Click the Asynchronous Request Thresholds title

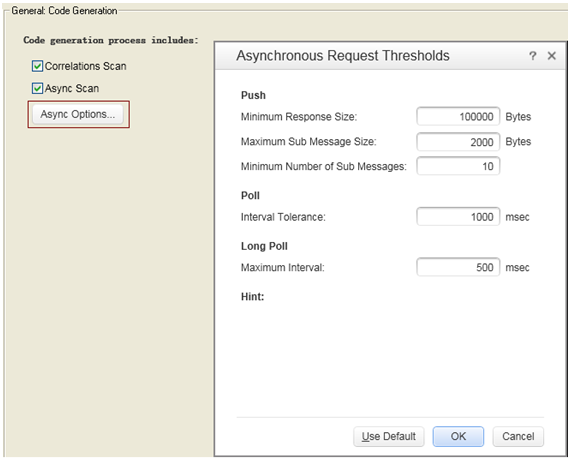(x=343, y=56)
